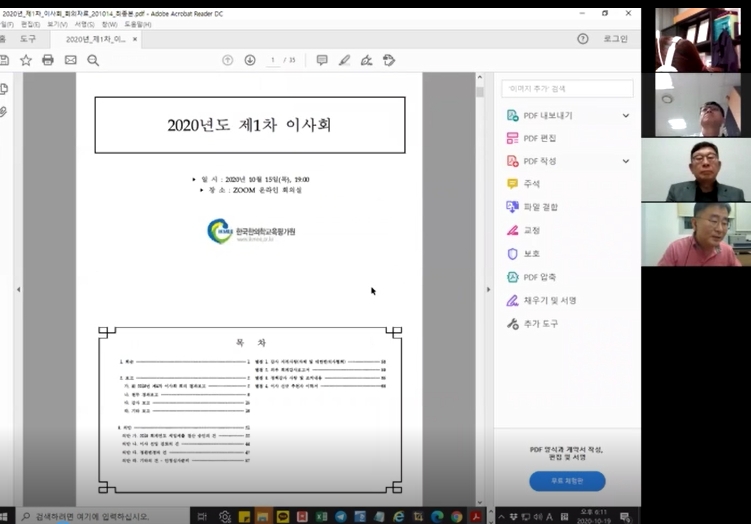Open KakaoTalk on the taskbar
Image resolution: width=751 pixels, height=524 pixels.
tap(283, 516)
